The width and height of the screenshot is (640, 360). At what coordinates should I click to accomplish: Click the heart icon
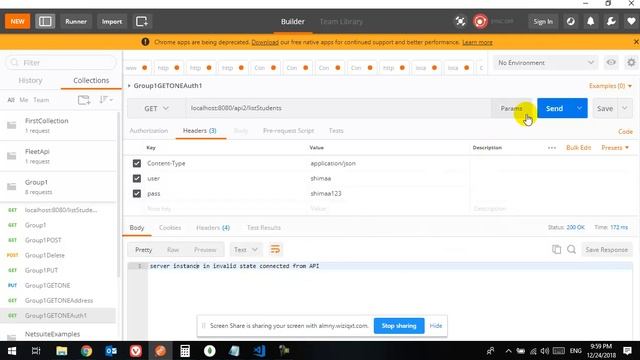(x=631, y=21)
